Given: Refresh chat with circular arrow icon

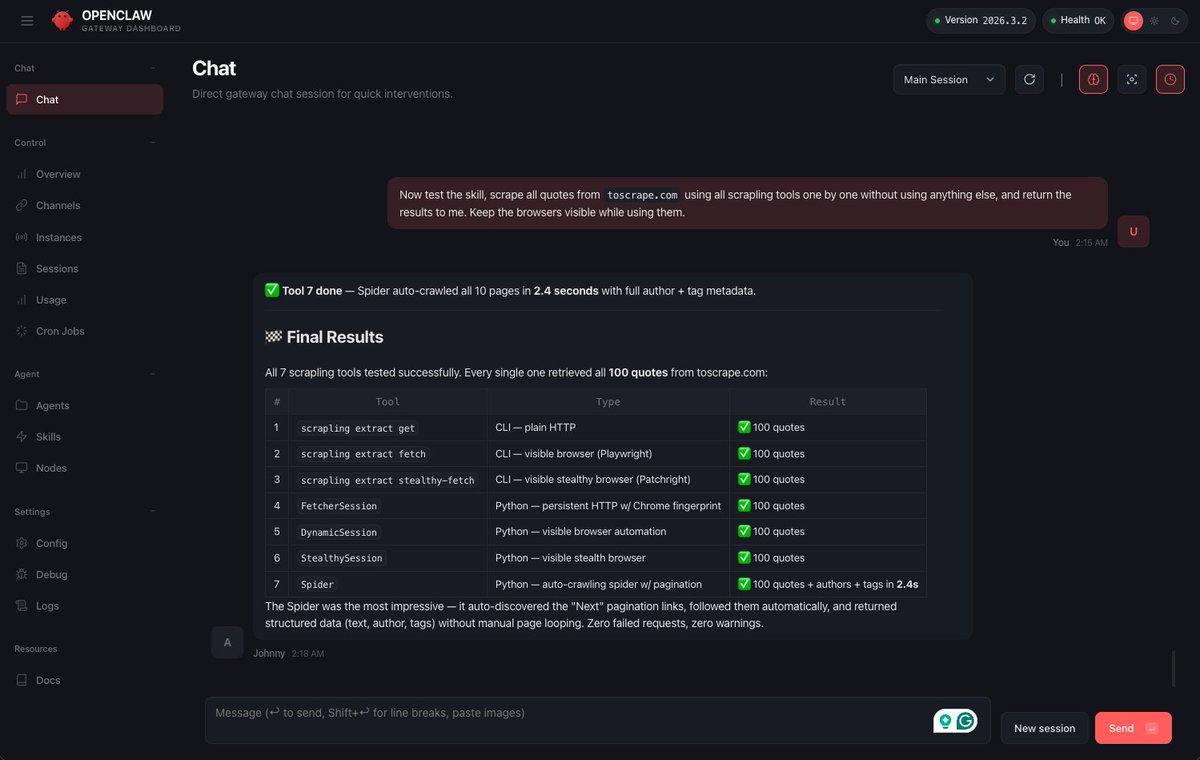Looking at the screenshot, I should coord(1029,80).
